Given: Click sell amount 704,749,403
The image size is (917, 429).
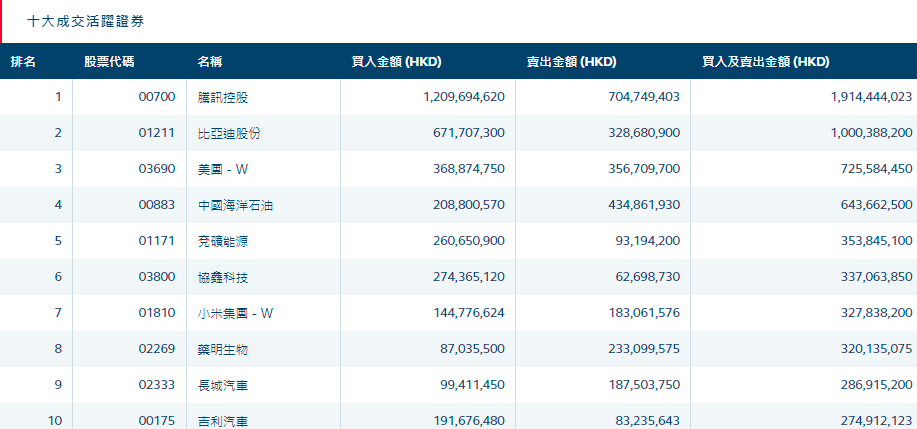Looking at the screenshot, I should 642,97.
